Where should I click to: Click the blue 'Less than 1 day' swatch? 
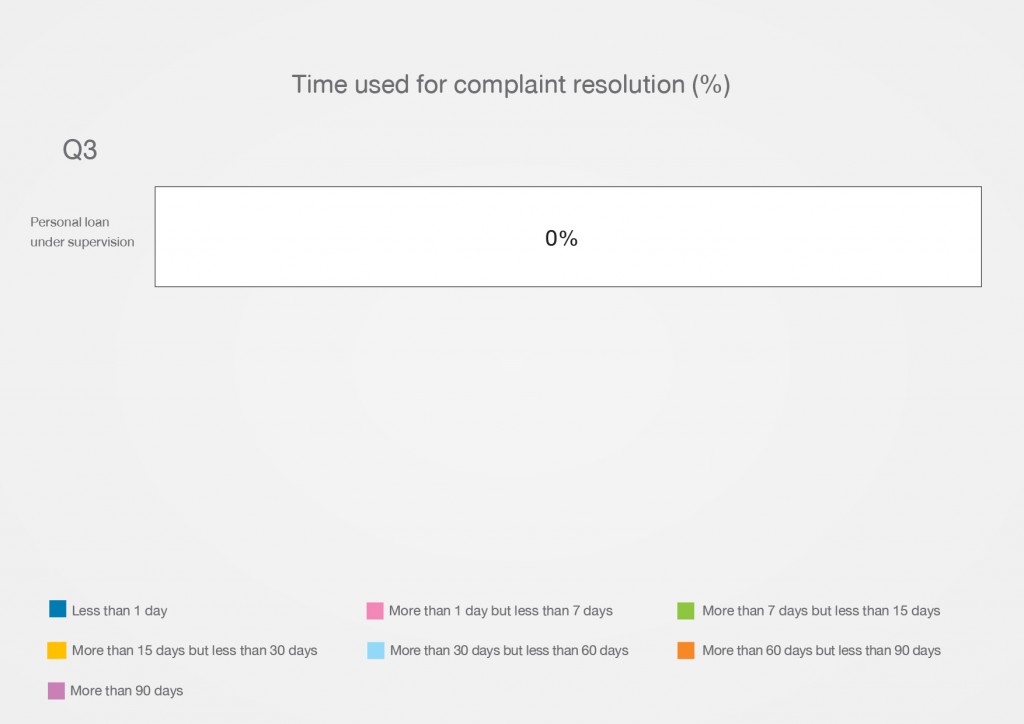tap(58, 609)
